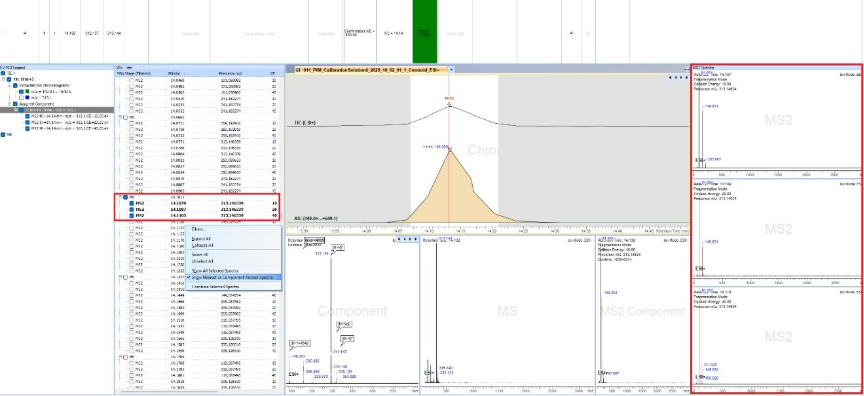Viewport: 864px width, 396px height.
Task: Uncheck the green m/z extracted ion trace checkbox
Action: (21, 91)
